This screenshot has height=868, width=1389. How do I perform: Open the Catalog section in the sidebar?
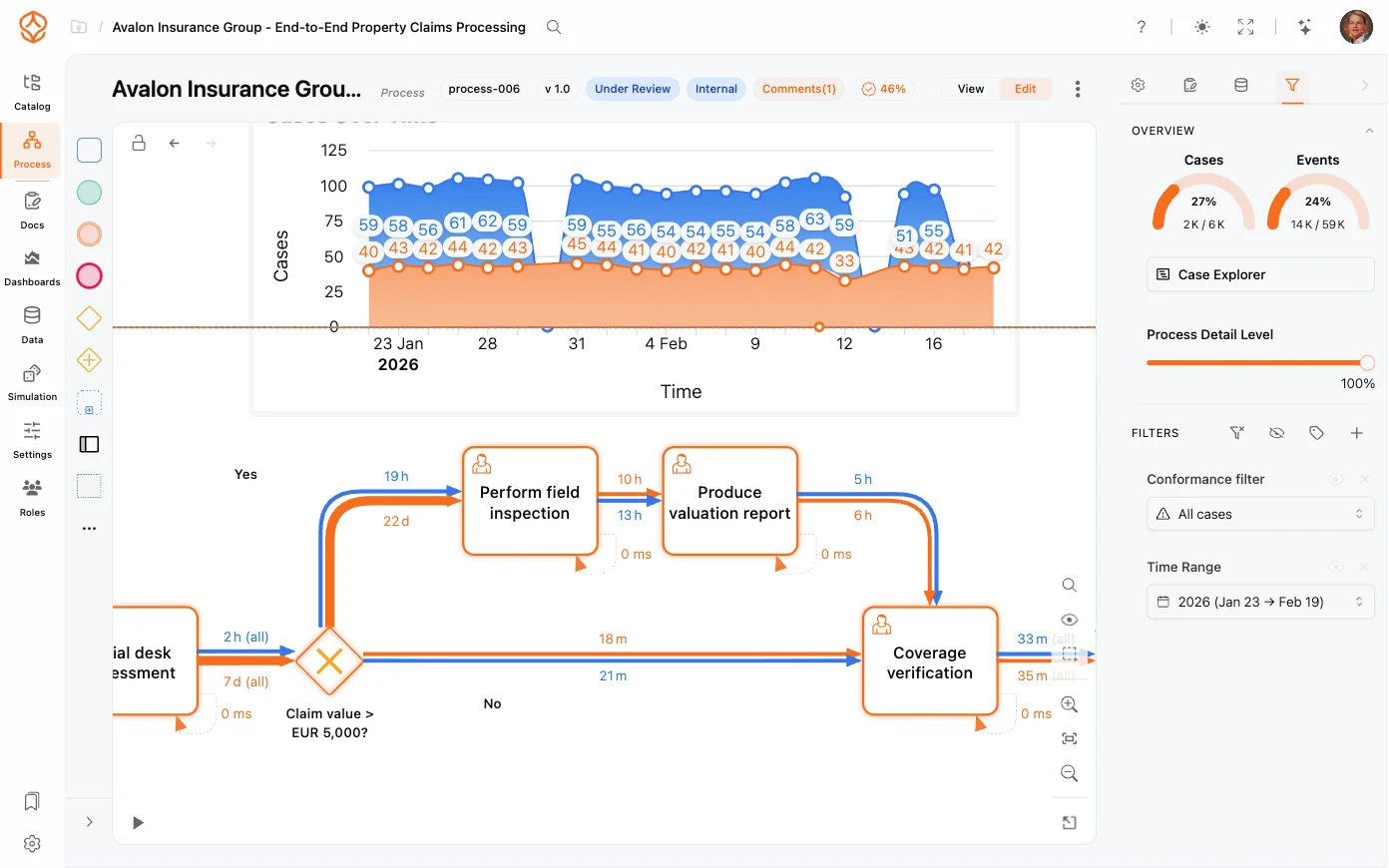tap(32, 92)
